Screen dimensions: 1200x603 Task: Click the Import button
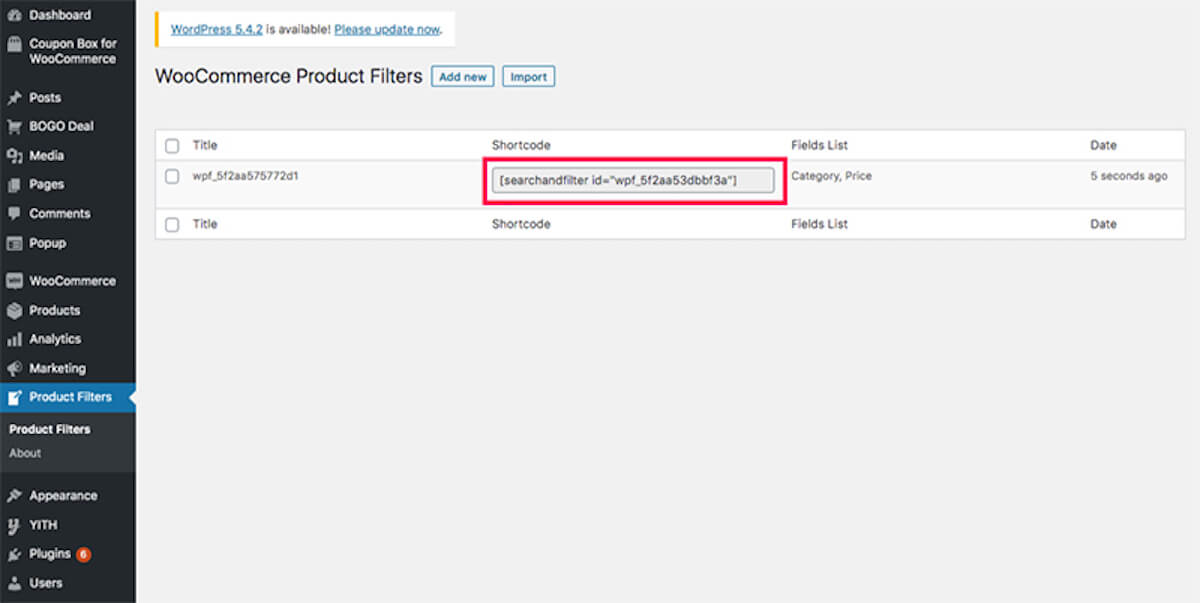tap(528, 76)
